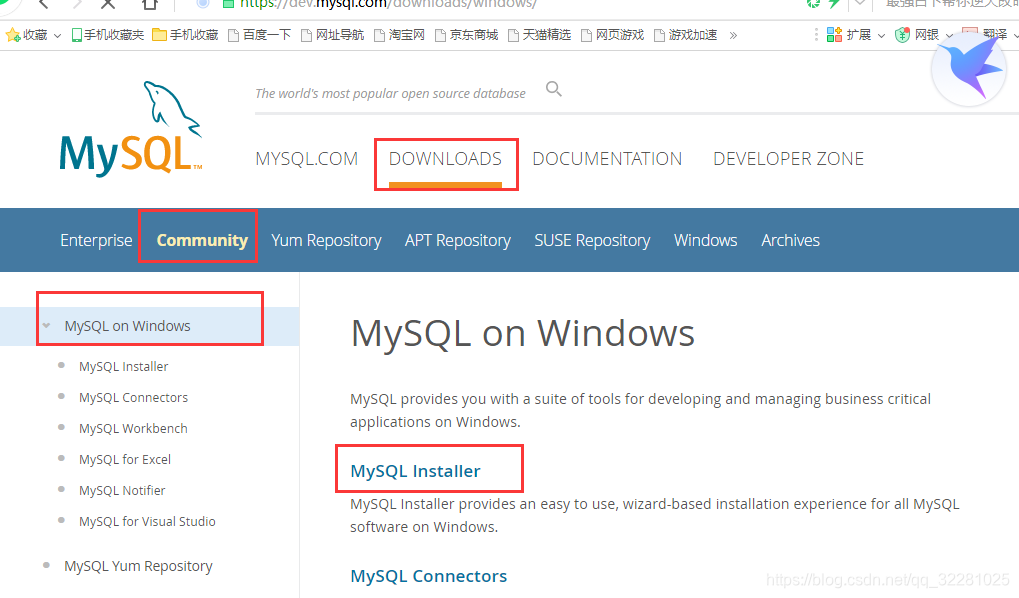Viewport: 1019px width, 598px height.
Task: Open the DEVELOPER ZONE top menu
Action: pyautogui.click(x=788, y=159)
